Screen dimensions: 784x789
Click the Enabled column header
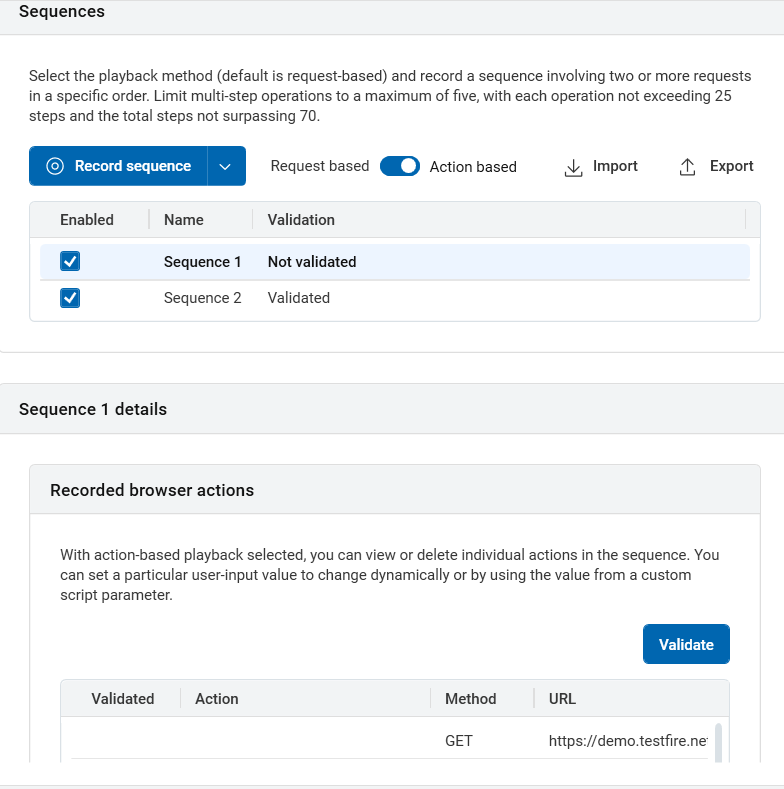pyautogui.click(x=87, y=220)
